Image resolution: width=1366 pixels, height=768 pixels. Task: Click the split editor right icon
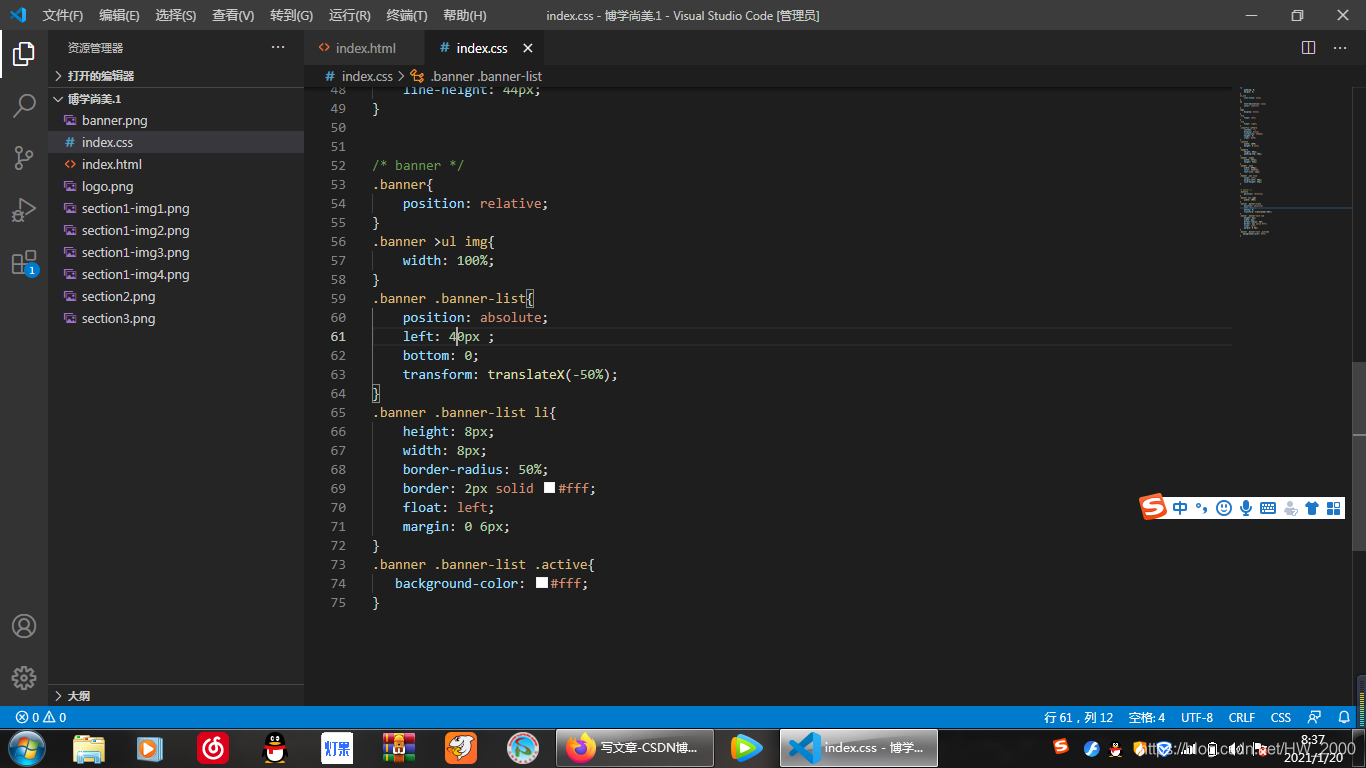pos(1308,48)
